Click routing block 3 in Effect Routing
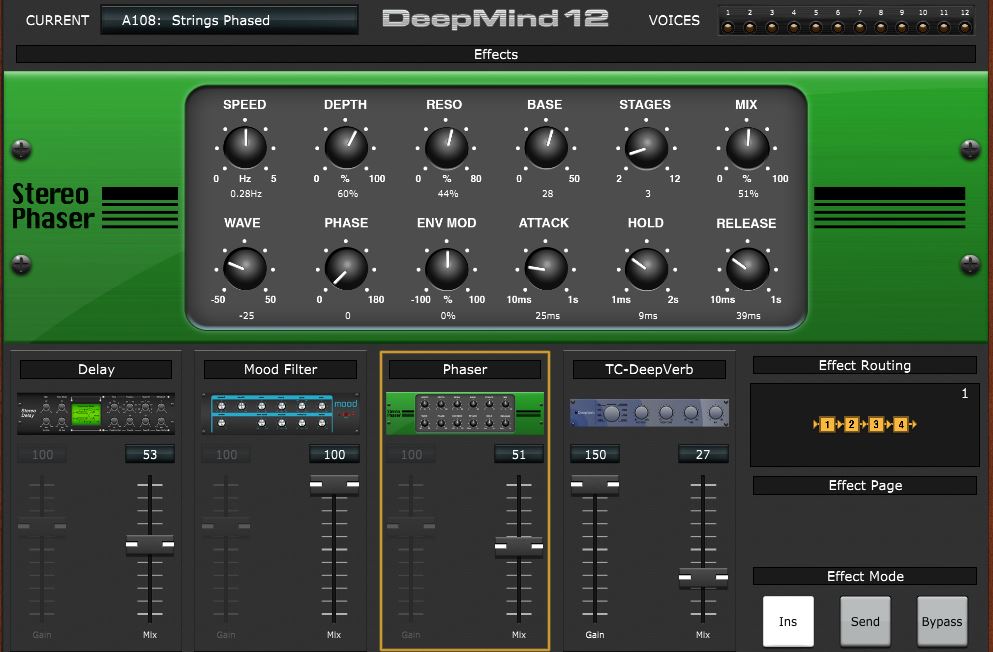 (x=876, y=424)
